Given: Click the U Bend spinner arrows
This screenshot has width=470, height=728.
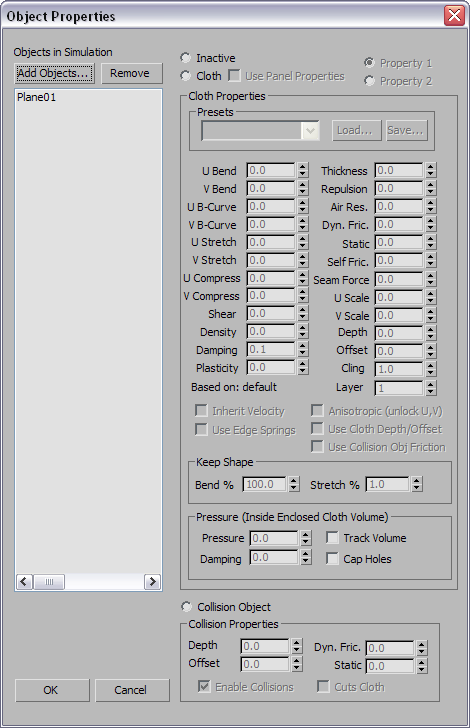Looking at the screenshot, I should (303, 170).
